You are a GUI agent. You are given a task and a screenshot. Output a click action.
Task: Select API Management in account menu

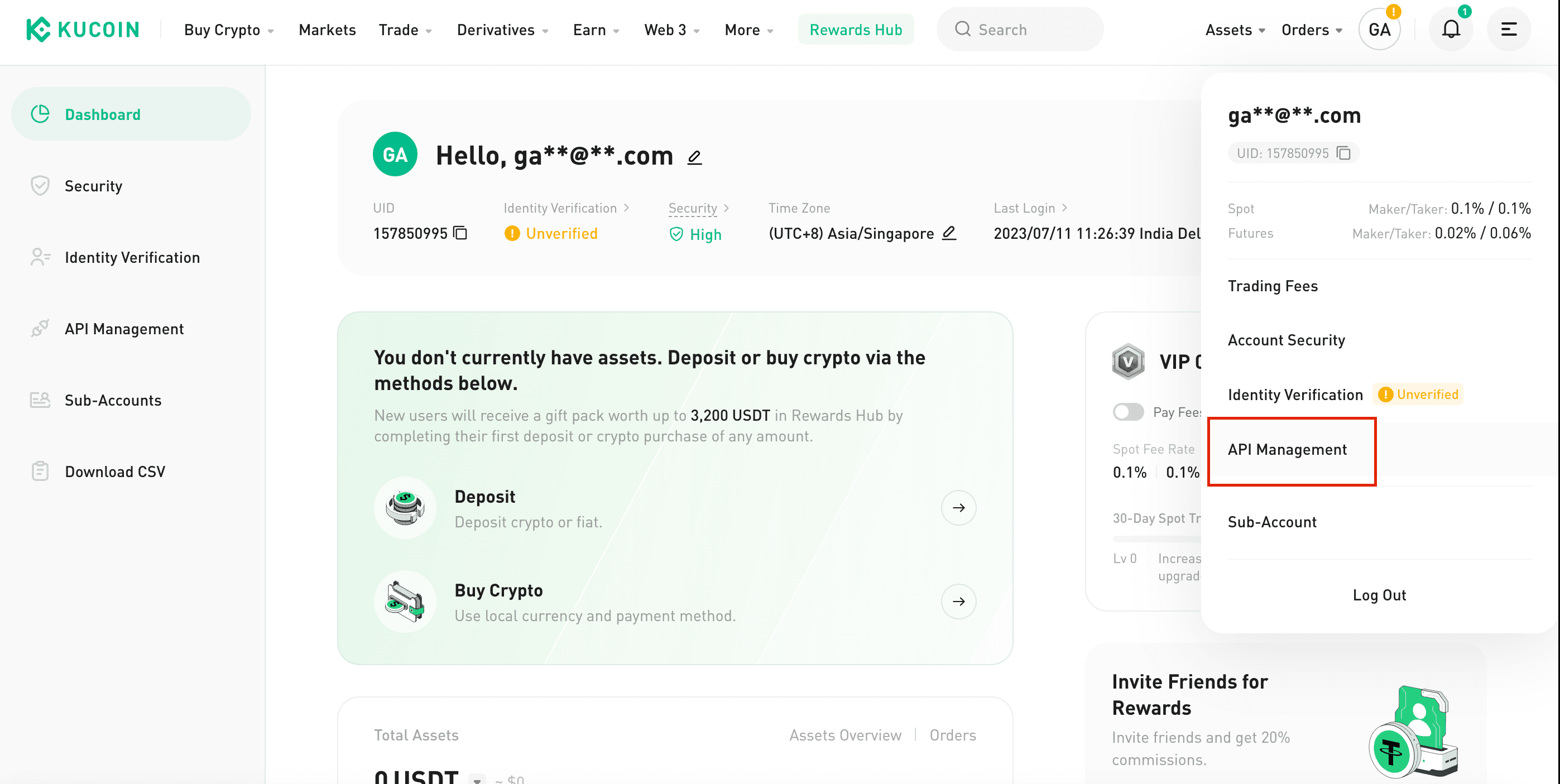pos(1287,449)
